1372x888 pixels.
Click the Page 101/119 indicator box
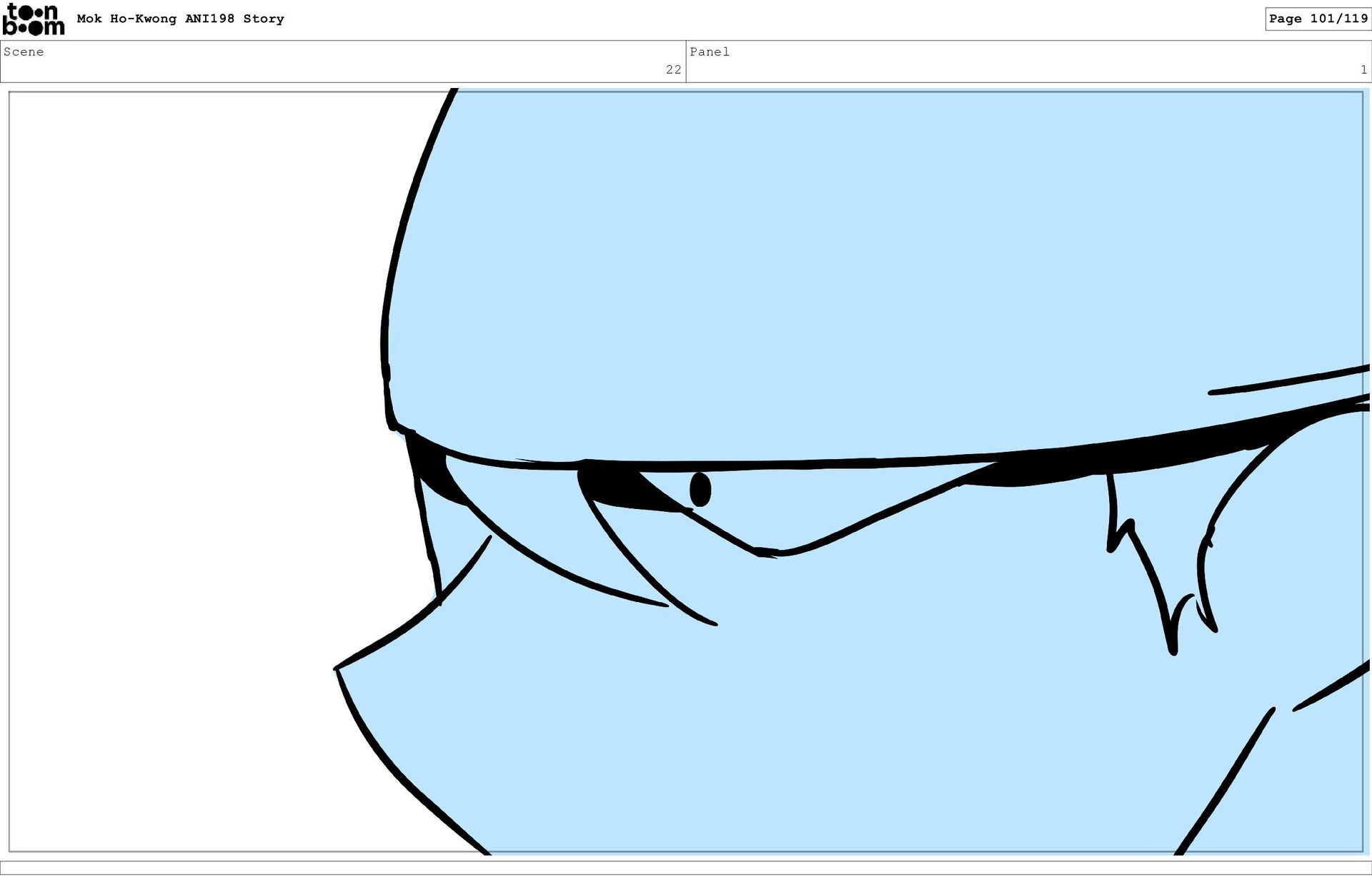pos(1318,19)
